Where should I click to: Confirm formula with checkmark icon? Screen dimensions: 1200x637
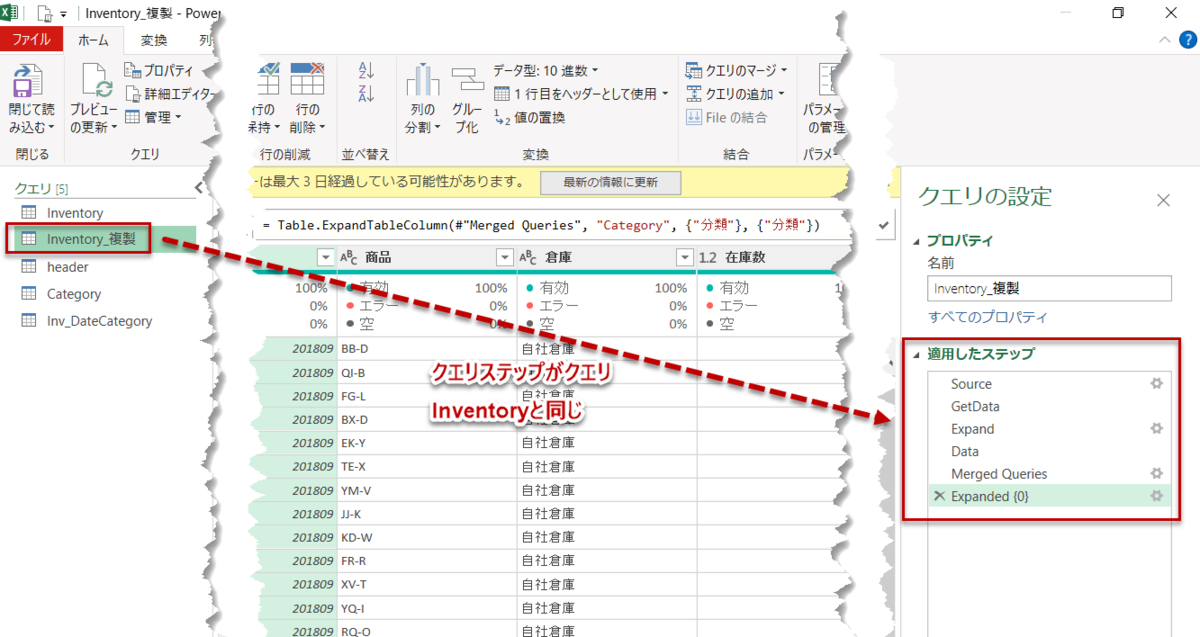click(884, 226)
